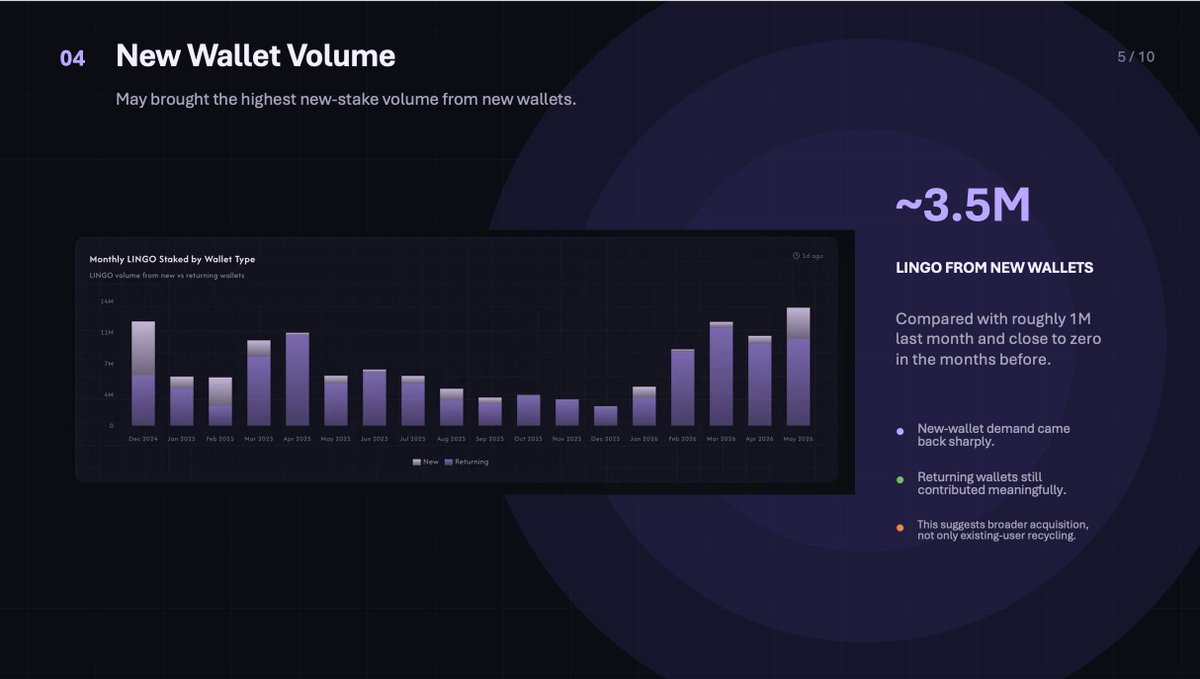The height and width of the screenshot is (679, 1200).
Task: Click 'May brought the highest new-stake volume' subtitle
Action: [346, 100]
